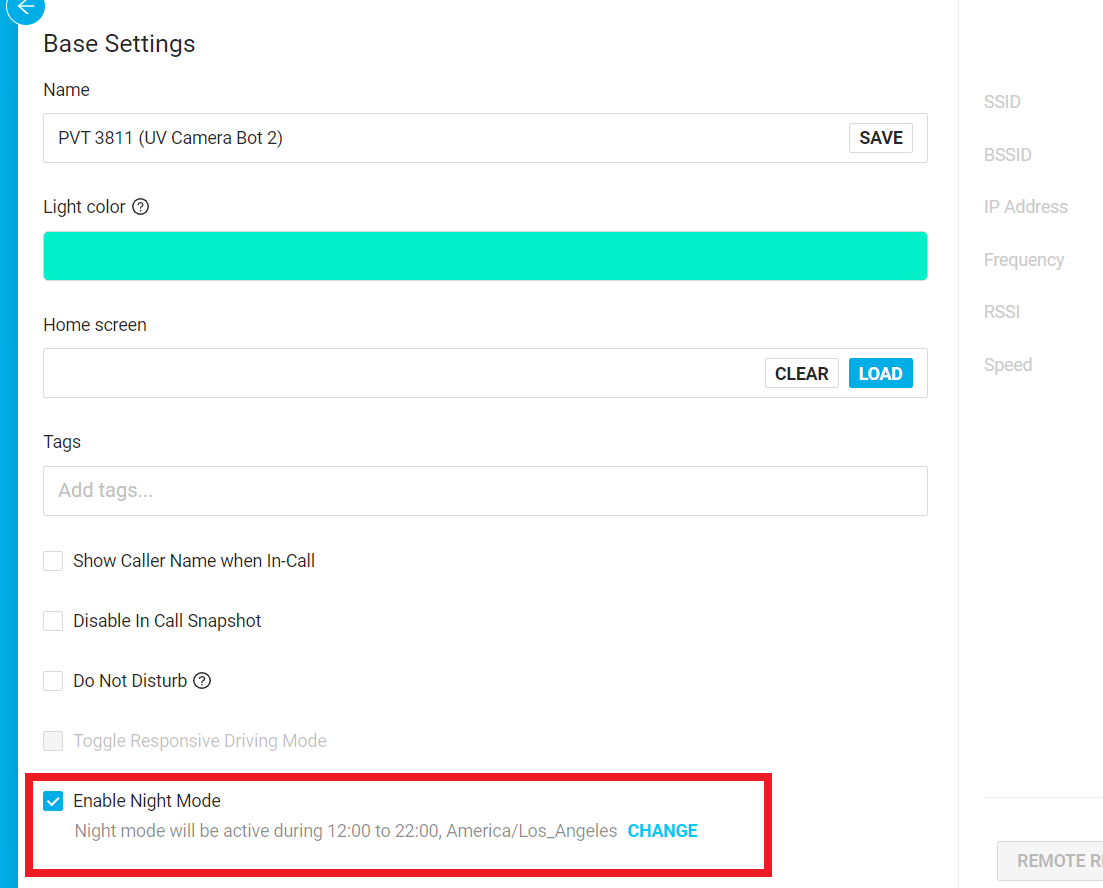Focus the Name text field
1103x888 pixels.
click(440, 138)
